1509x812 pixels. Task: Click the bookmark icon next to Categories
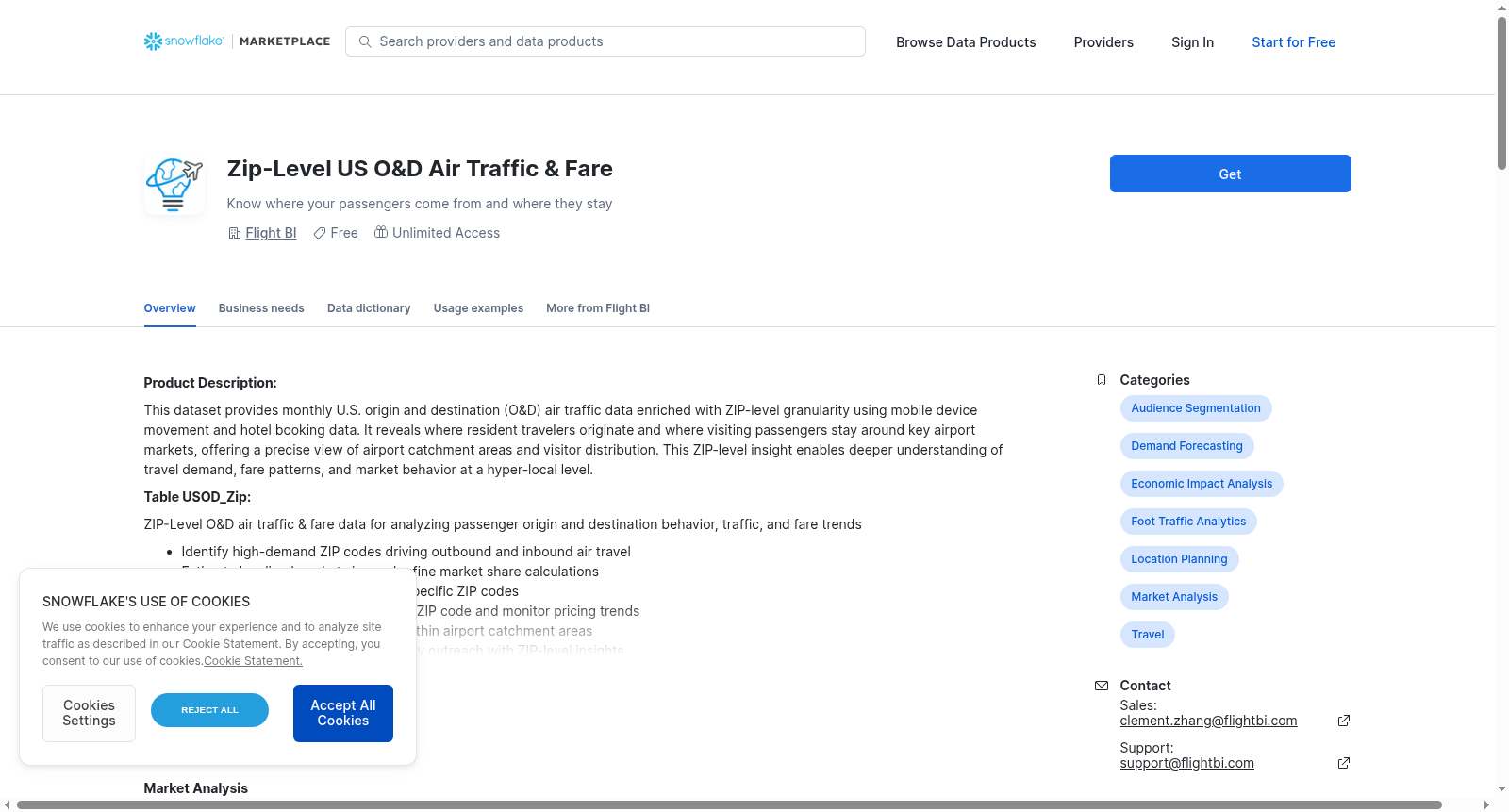pyautogui.click(x=1102, y=380)
